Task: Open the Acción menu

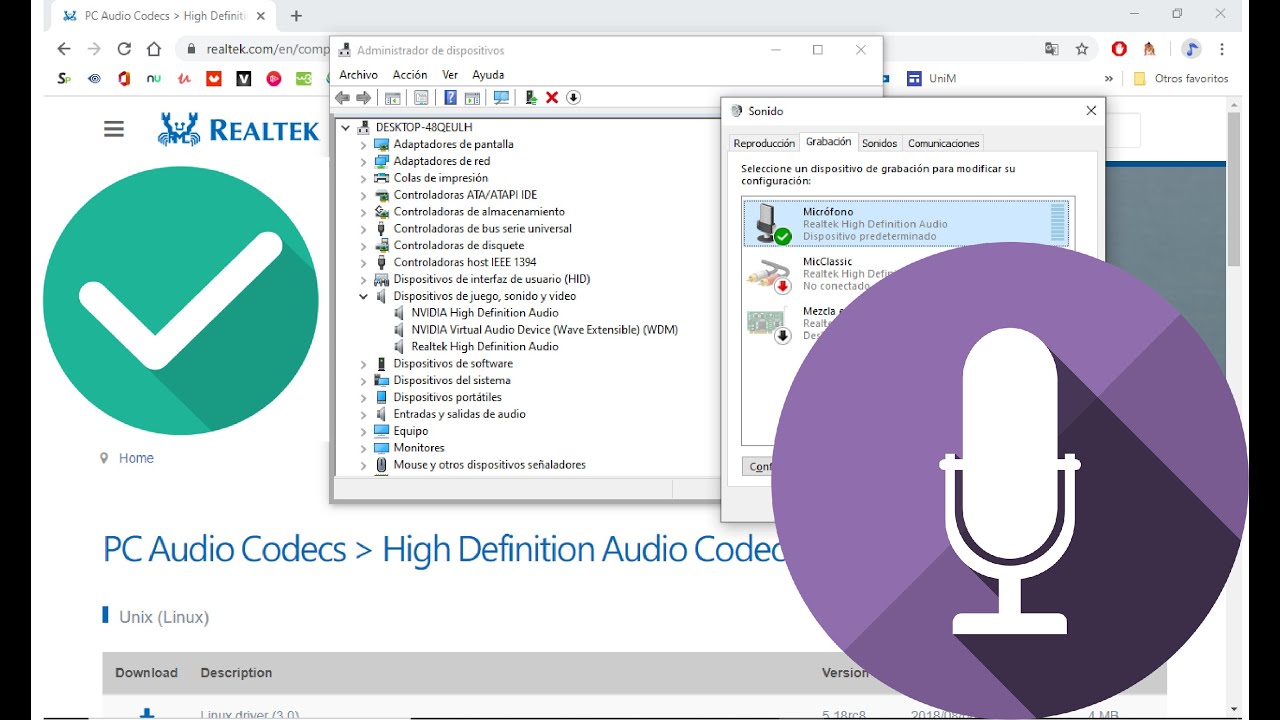Action: point(410,74)
